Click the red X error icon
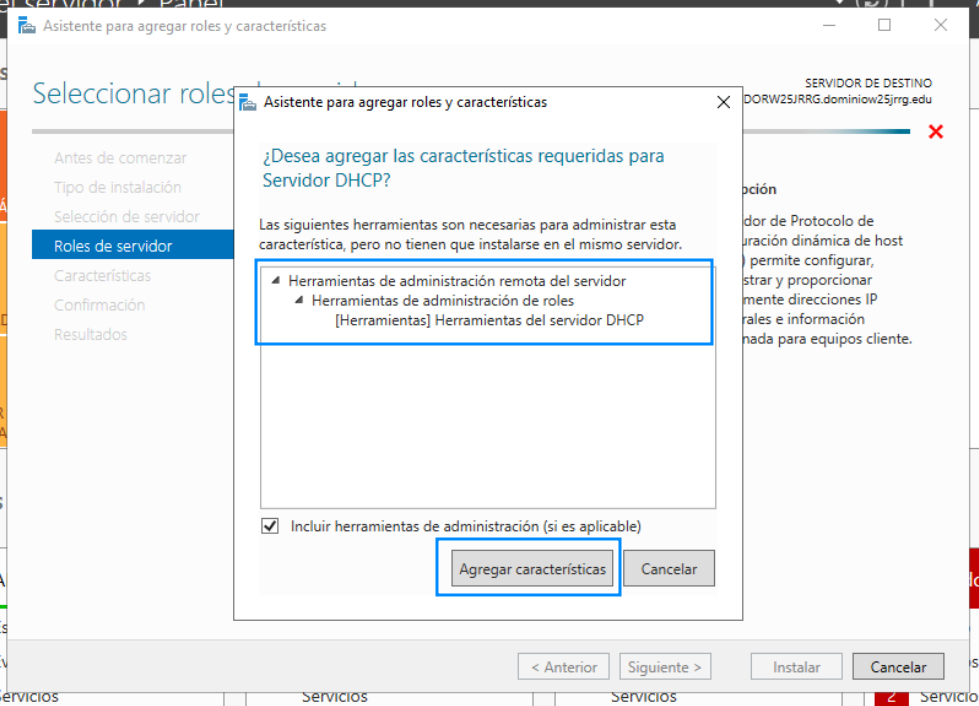The width and height of the screenshot is (979, 706). (x=935, y=132)
